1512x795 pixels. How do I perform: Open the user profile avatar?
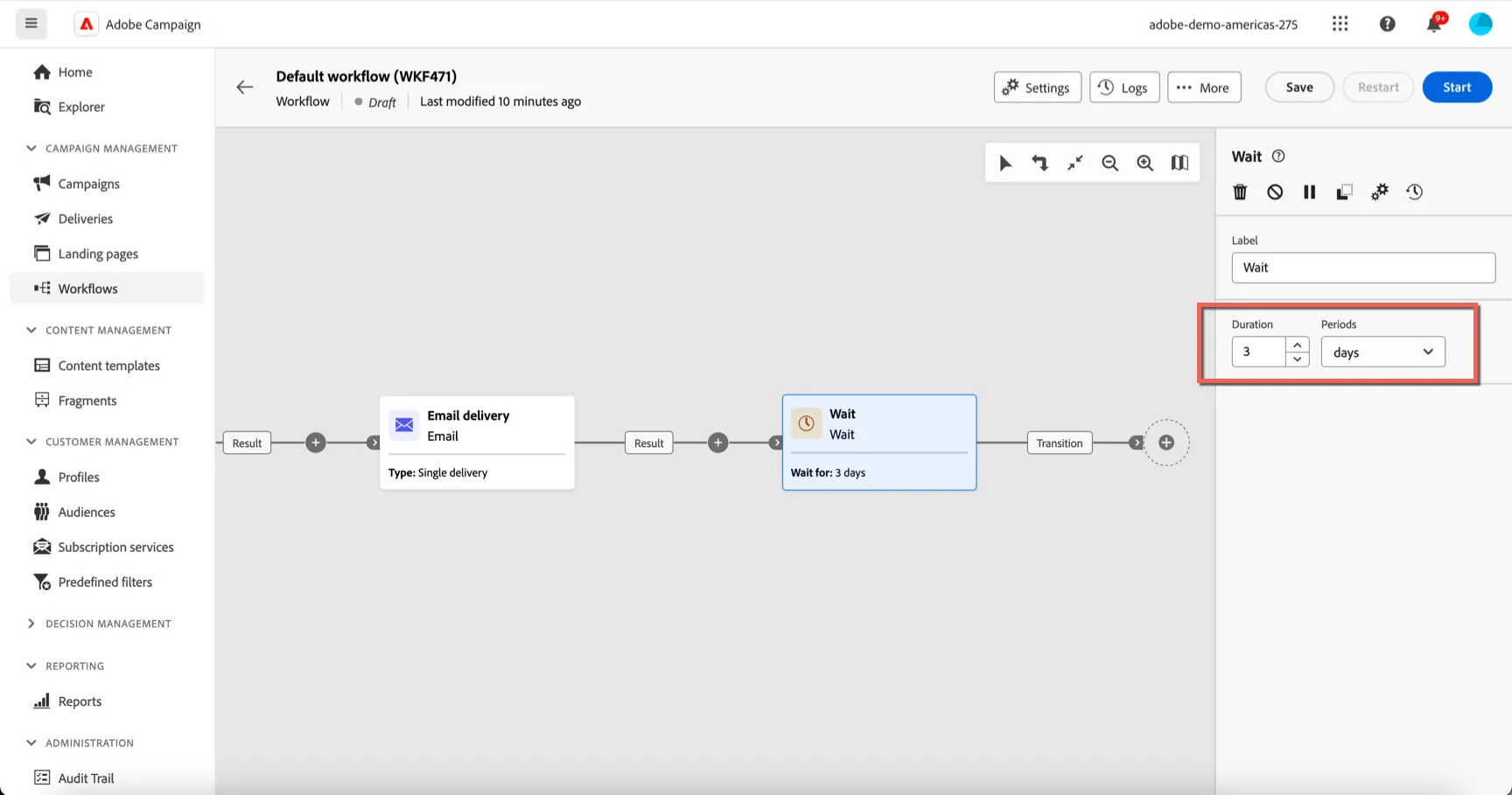click(1480, 24)
